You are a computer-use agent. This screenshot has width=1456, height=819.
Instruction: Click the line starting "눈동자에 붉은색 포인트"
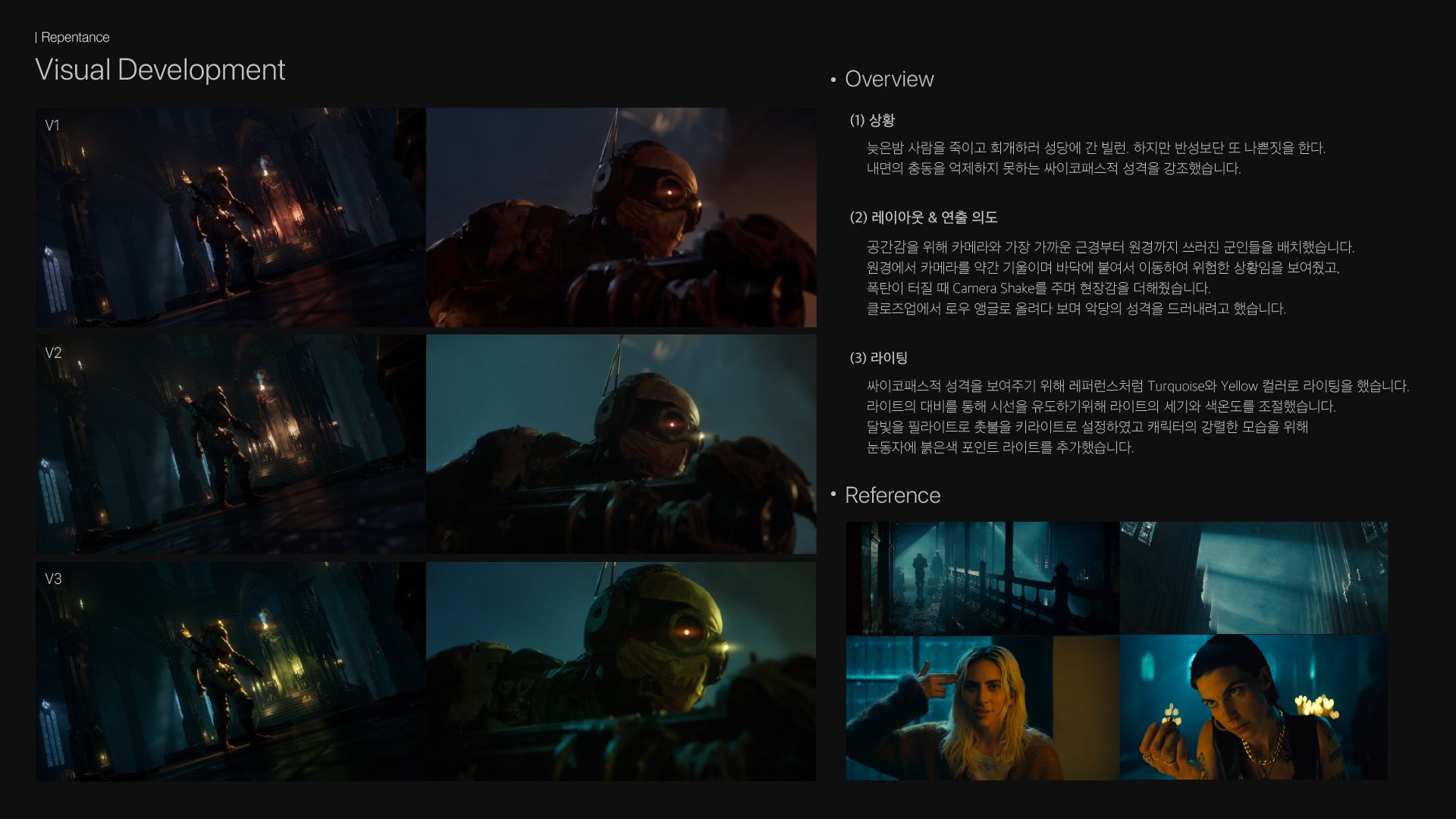pyautogui.click(x=1000, y=447)
